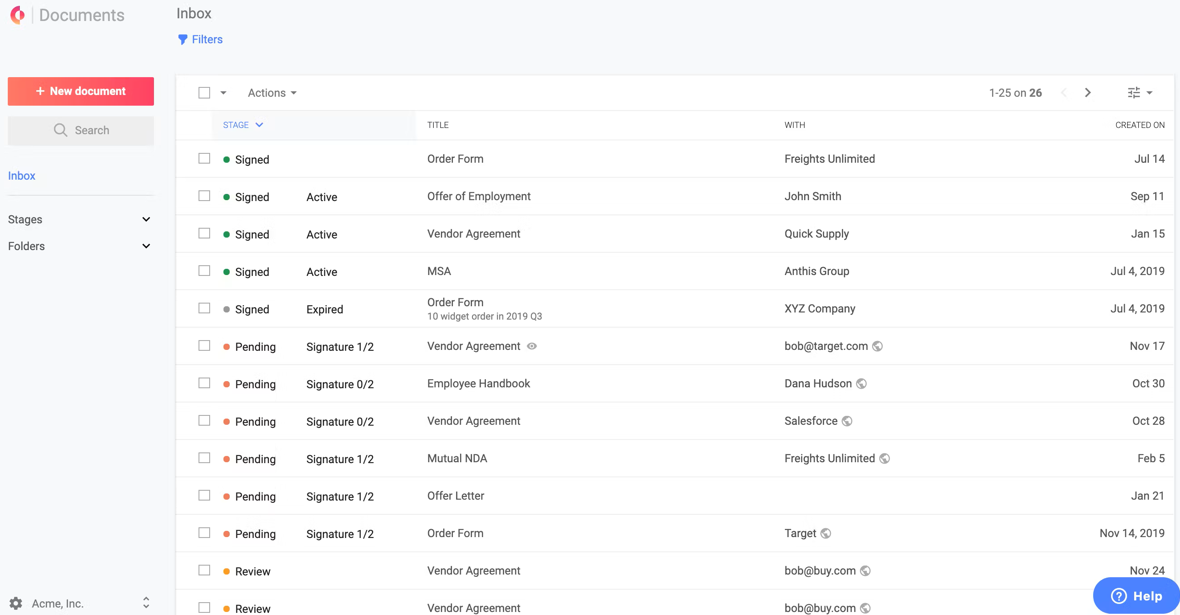1180x615 pixels.
Task: Click the globe icon next to Dana Hudson
Action: pos(860,383)
